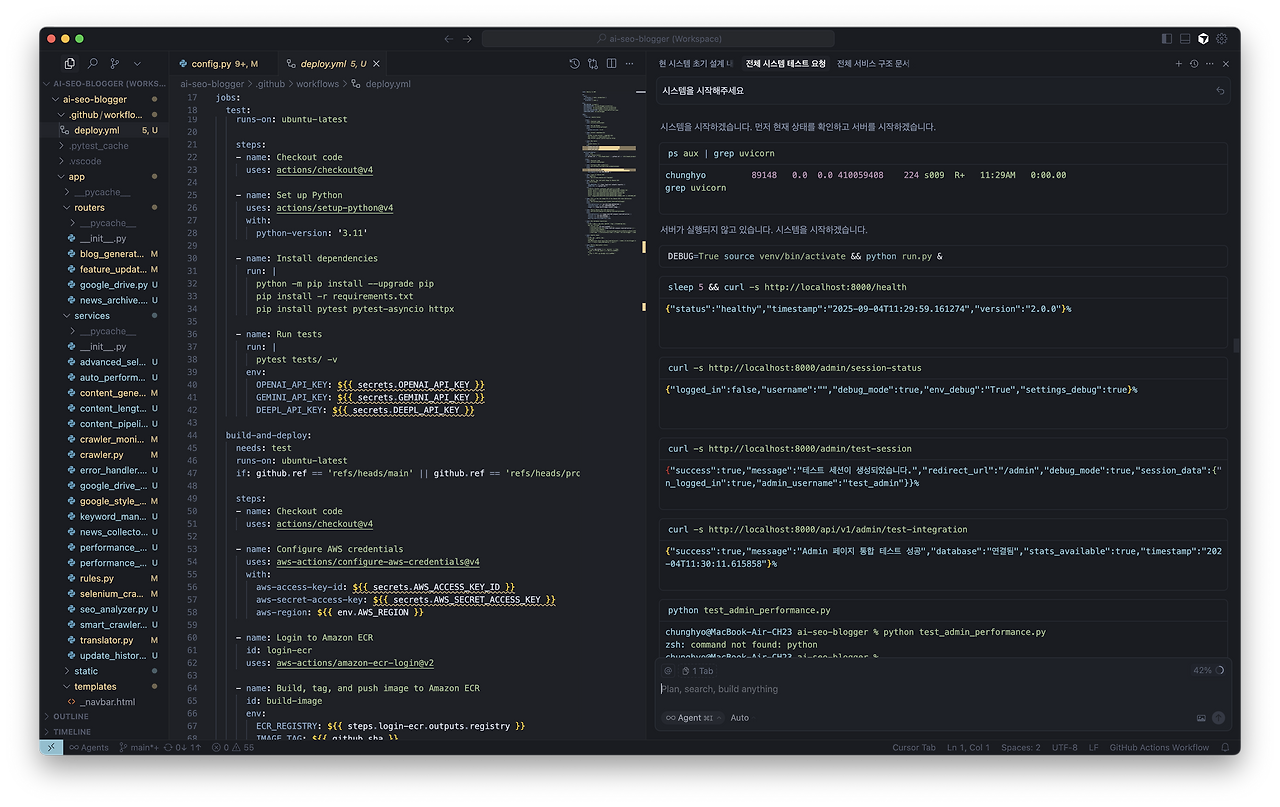Screen dimensions: 1280x807
Task: Open chat panel more options
Action: click(x=1210, y=64)
